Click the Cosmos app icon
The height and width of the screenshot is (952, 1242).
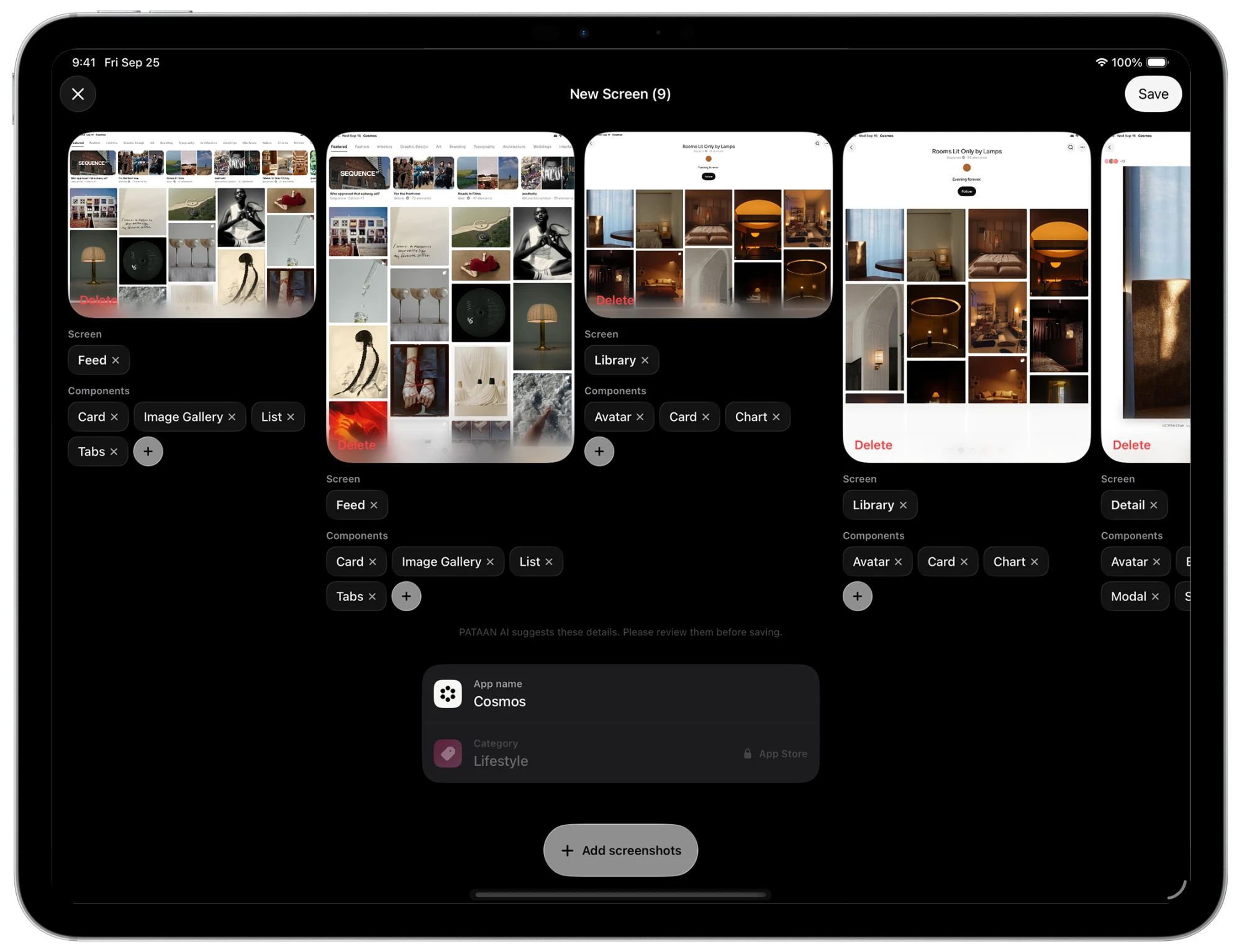(x=448, y=694)
